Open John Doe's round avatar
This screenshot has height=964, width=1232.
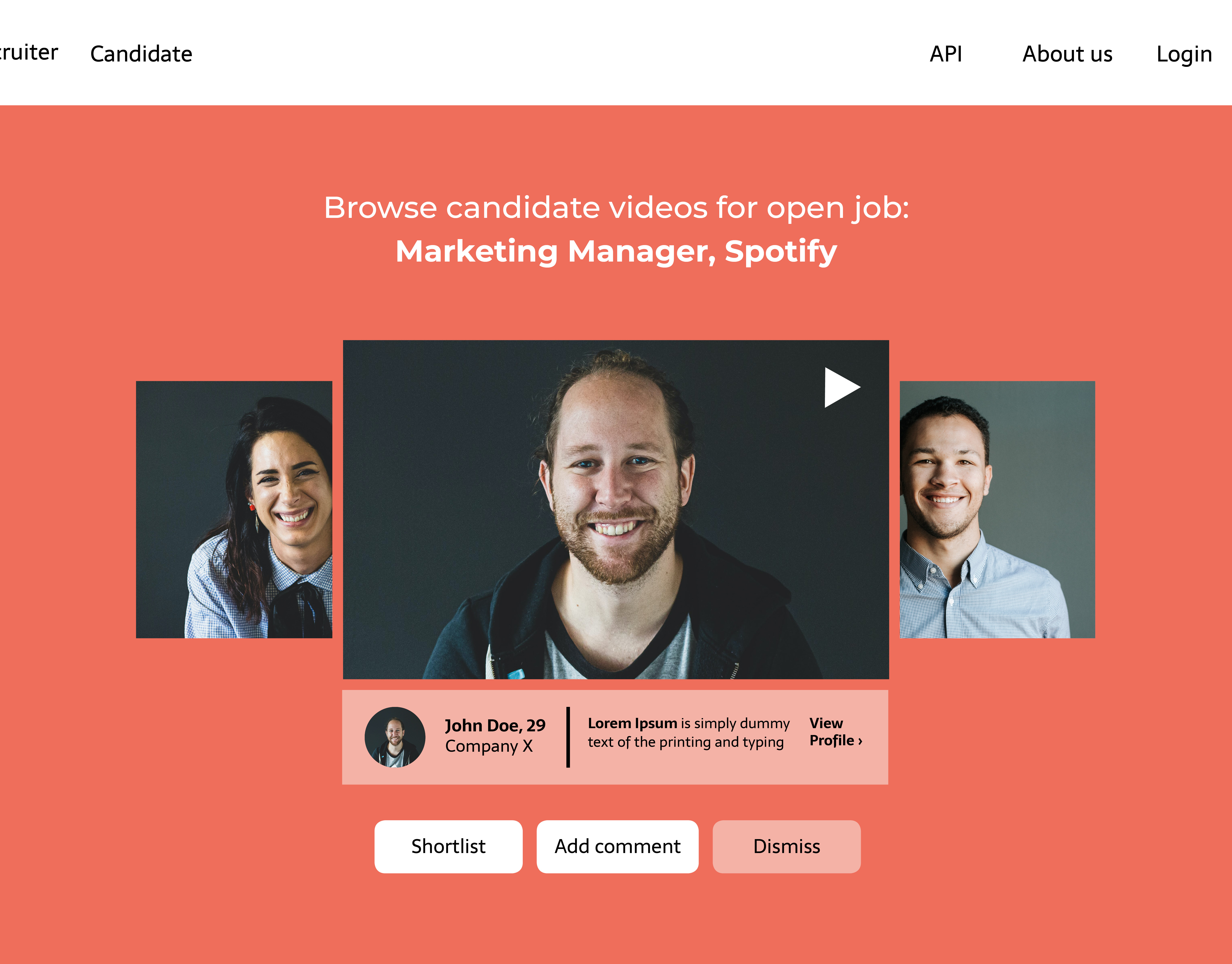(395, 737)
